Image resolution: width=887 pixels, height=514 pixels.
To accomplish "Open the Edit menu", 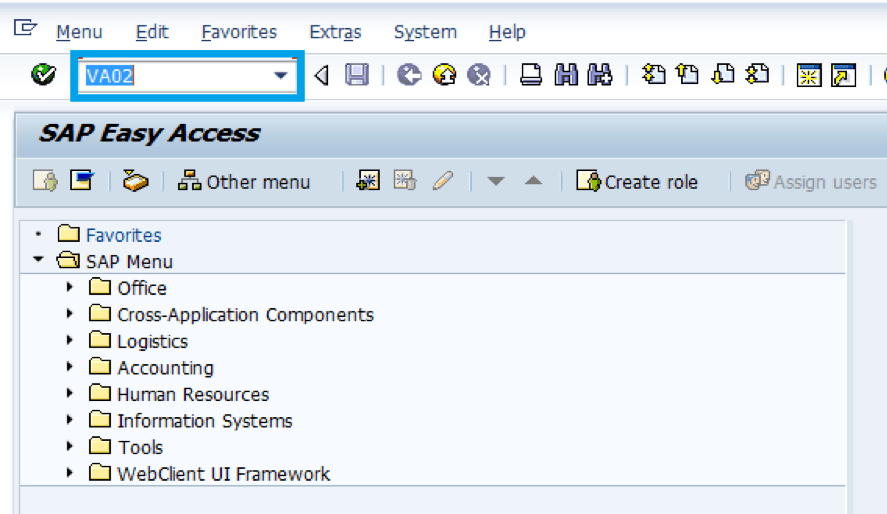I will click(x=152, y=32).
